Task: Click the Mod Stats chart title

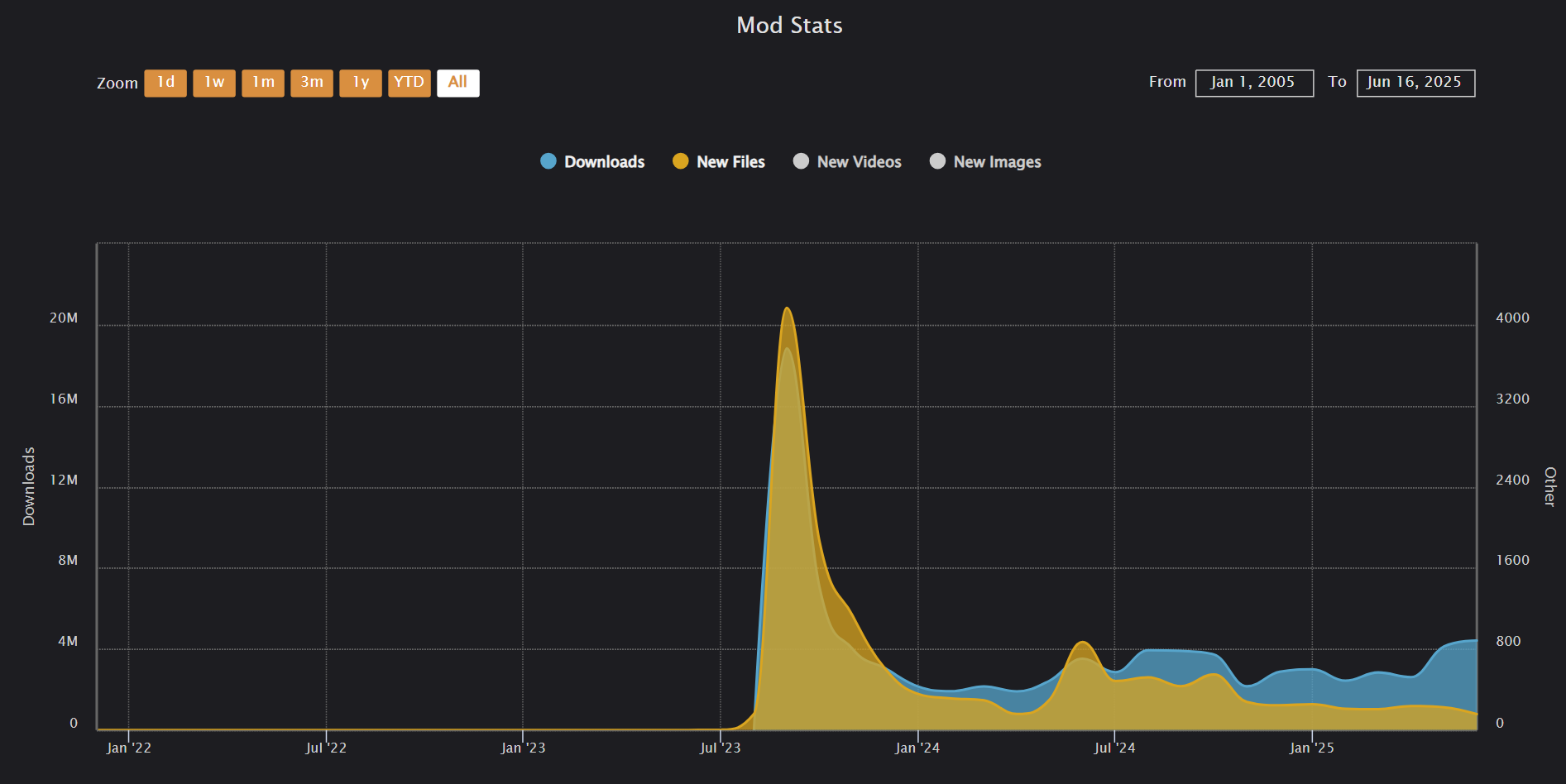Action: tap(790, 26)
